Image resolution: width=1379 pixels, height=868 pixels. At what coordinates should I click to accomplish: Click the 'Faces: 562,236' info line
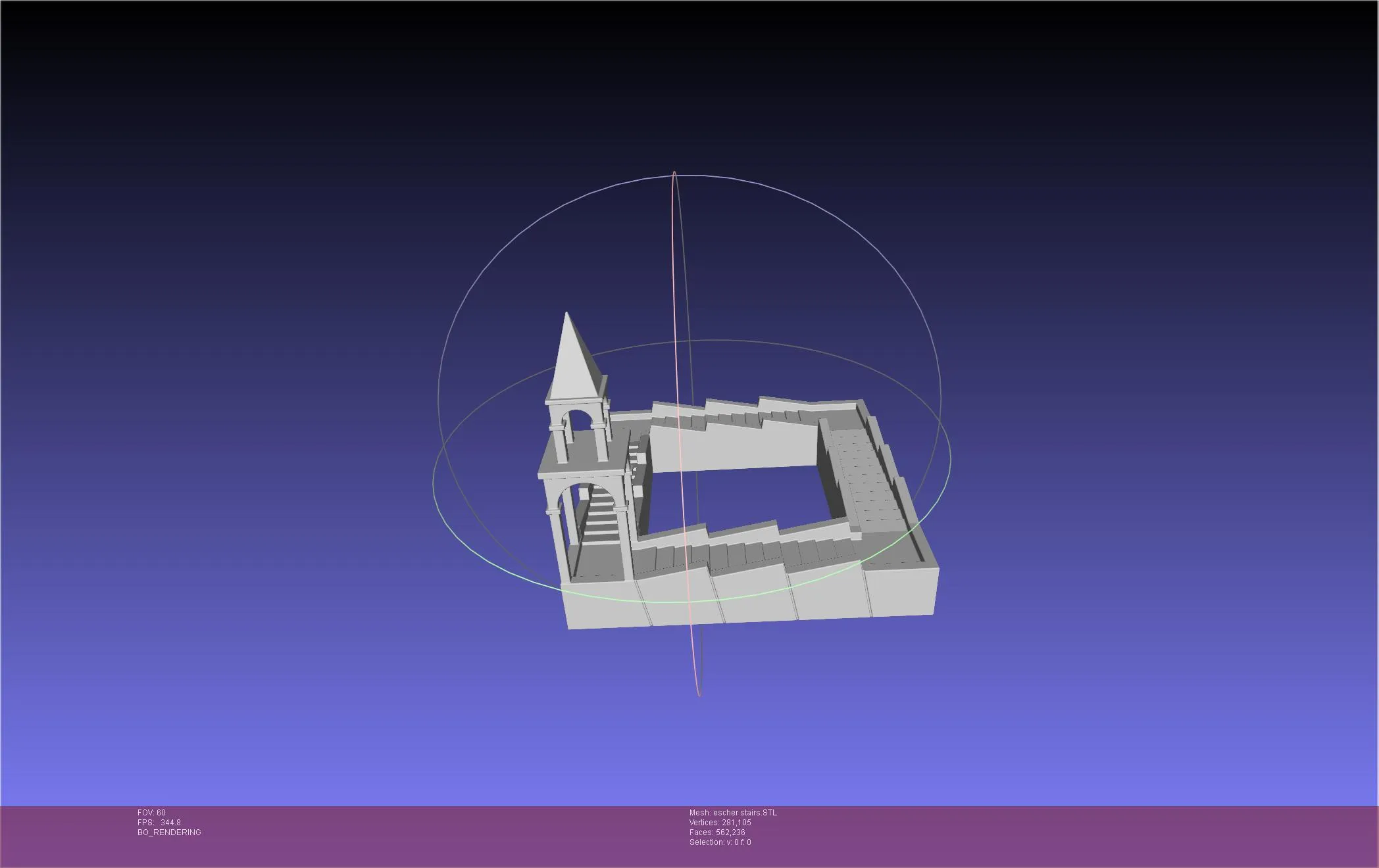tap(717, 832)
